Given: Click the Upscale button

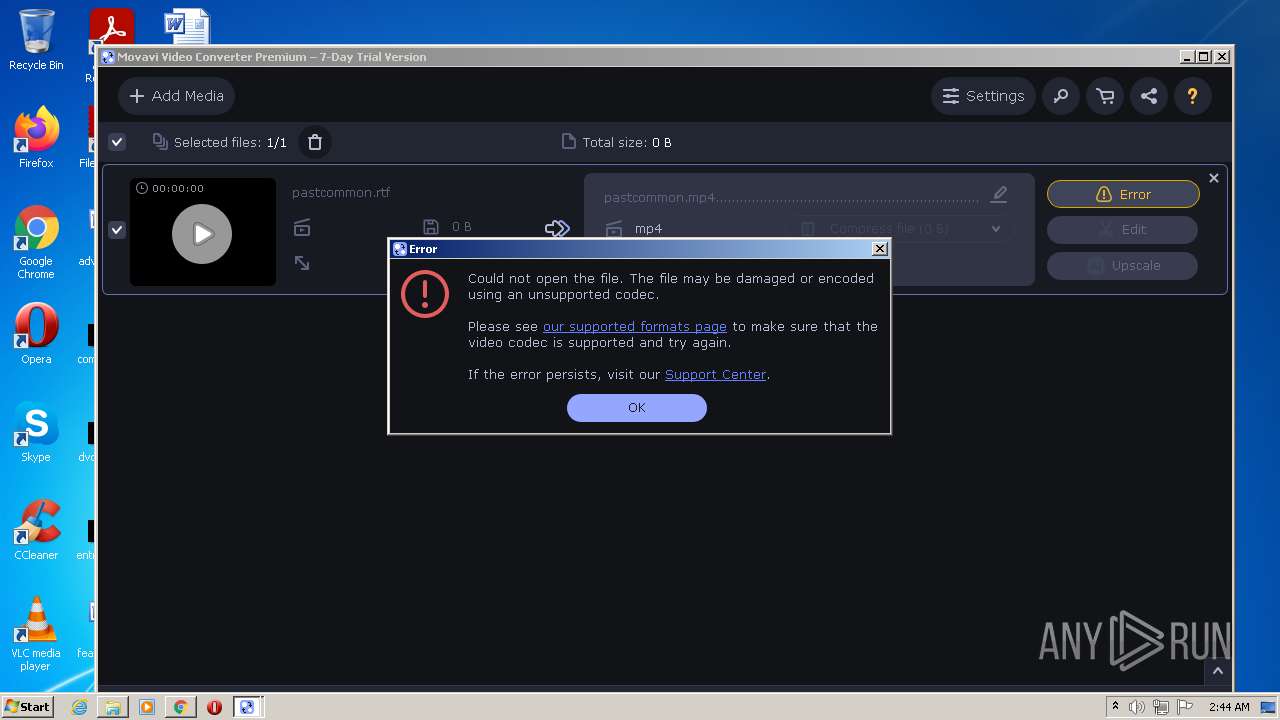Looking at the screenshot, I should click(1122, 265).
